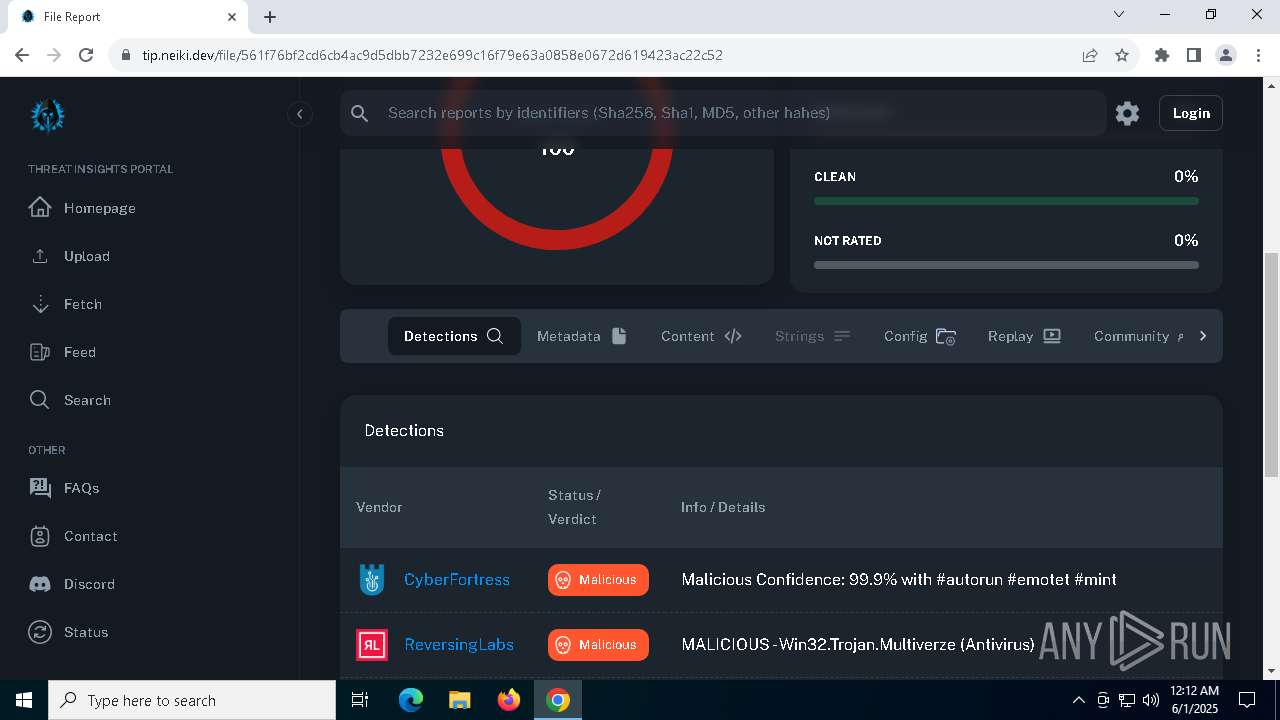Click the browser address bar URL

pos(432,55)
